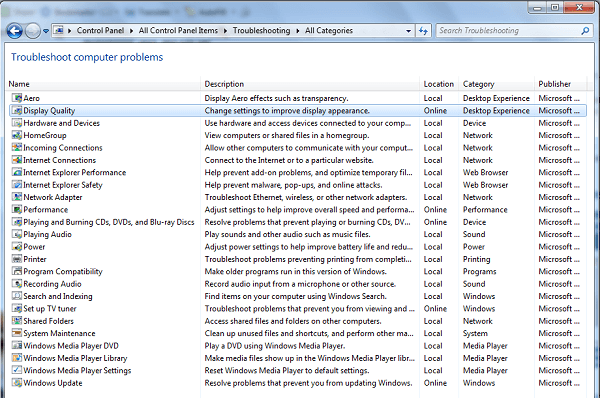Click the Internet Explorer Performance icon
This screenshot has height=398, width=600.
click(x=17, y=172)
